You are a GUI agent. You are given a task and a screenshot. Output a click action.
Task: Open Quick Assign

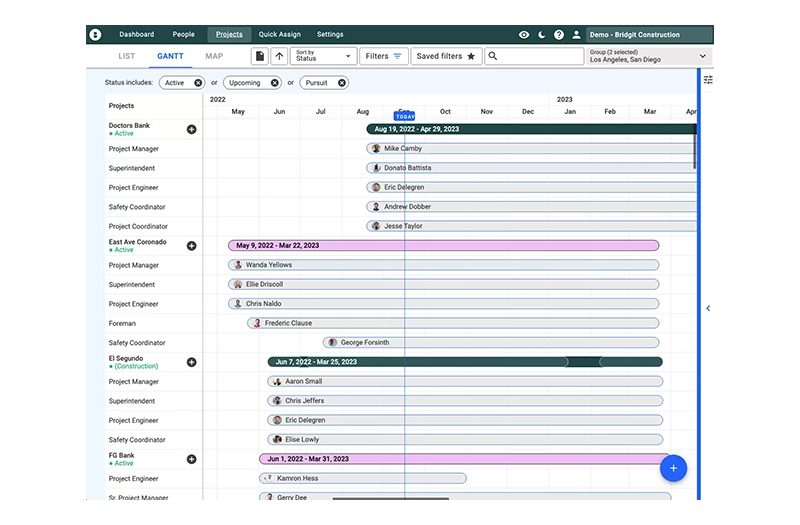click(x=280, y=35)
